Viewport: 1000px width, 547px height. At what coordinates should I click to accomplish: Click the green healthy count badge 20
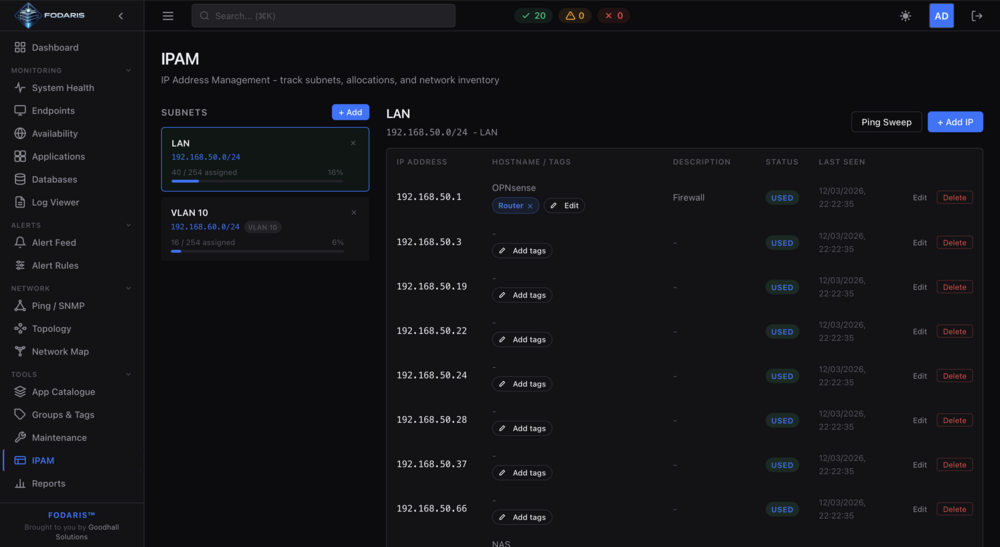click(x=534, y=16)
